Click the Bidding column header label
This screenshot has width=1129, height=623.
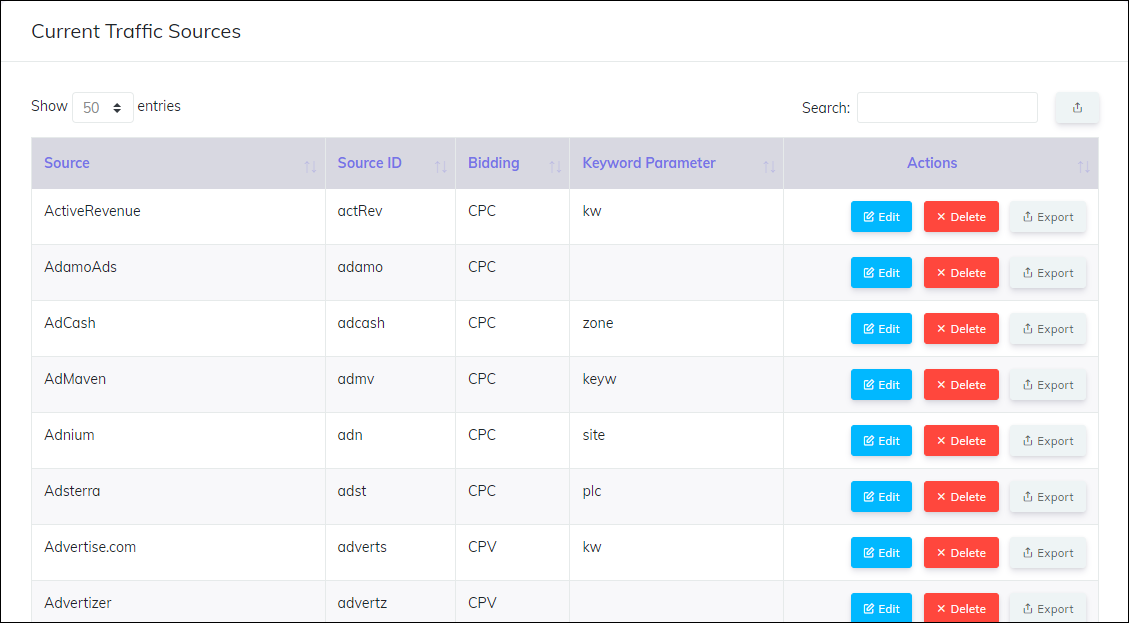pos(493,163)
